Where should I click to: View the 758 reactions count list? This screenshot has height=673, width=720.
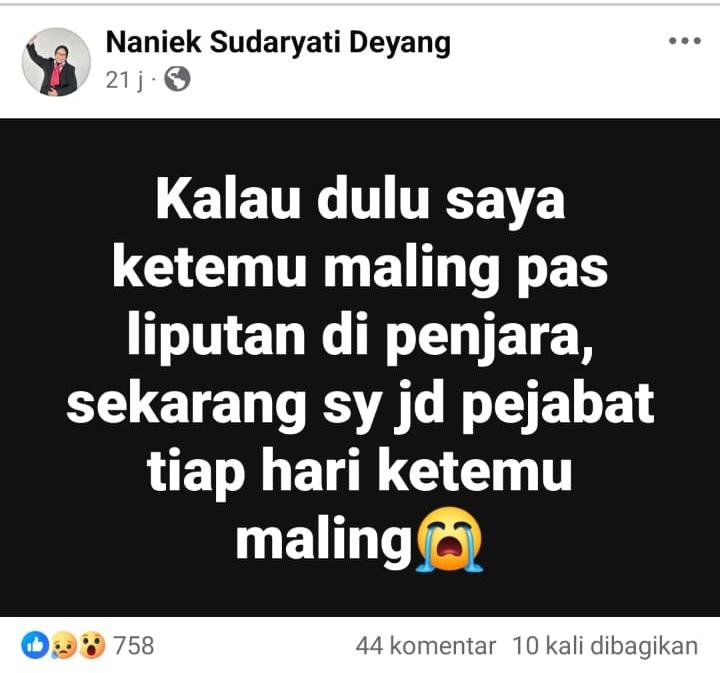pyautogui.click(x=134, y=645)
